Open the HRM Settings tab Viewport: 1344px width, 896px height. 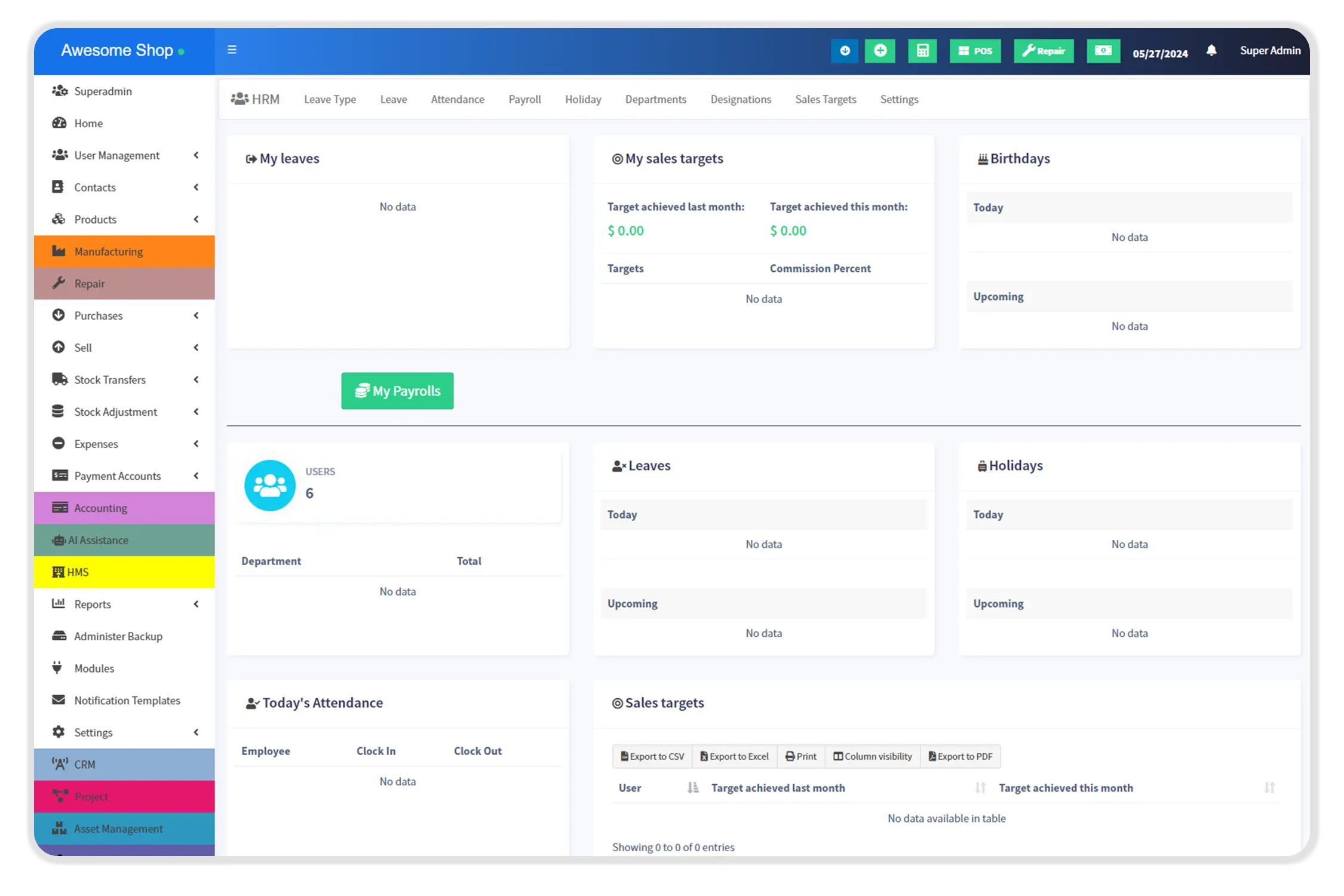899,99
